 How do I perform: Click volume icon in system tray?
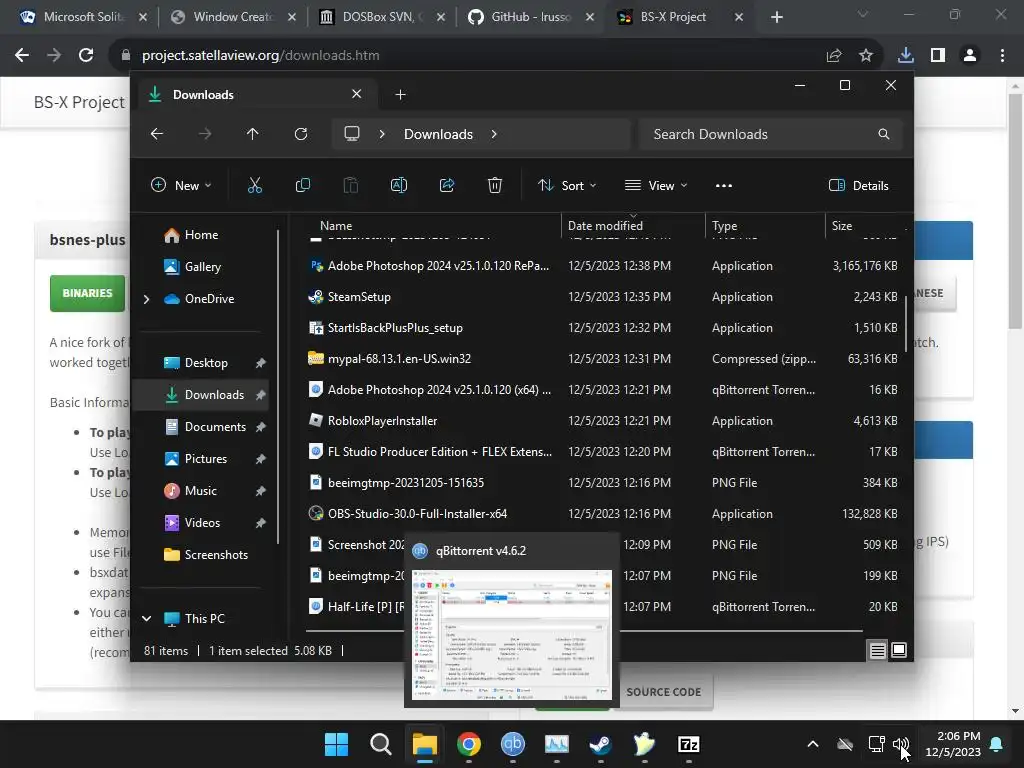(901, 744)
